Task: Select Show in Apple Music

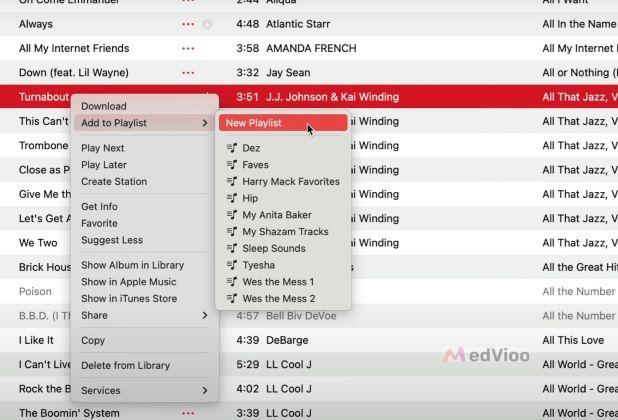Action: point(144,282)
